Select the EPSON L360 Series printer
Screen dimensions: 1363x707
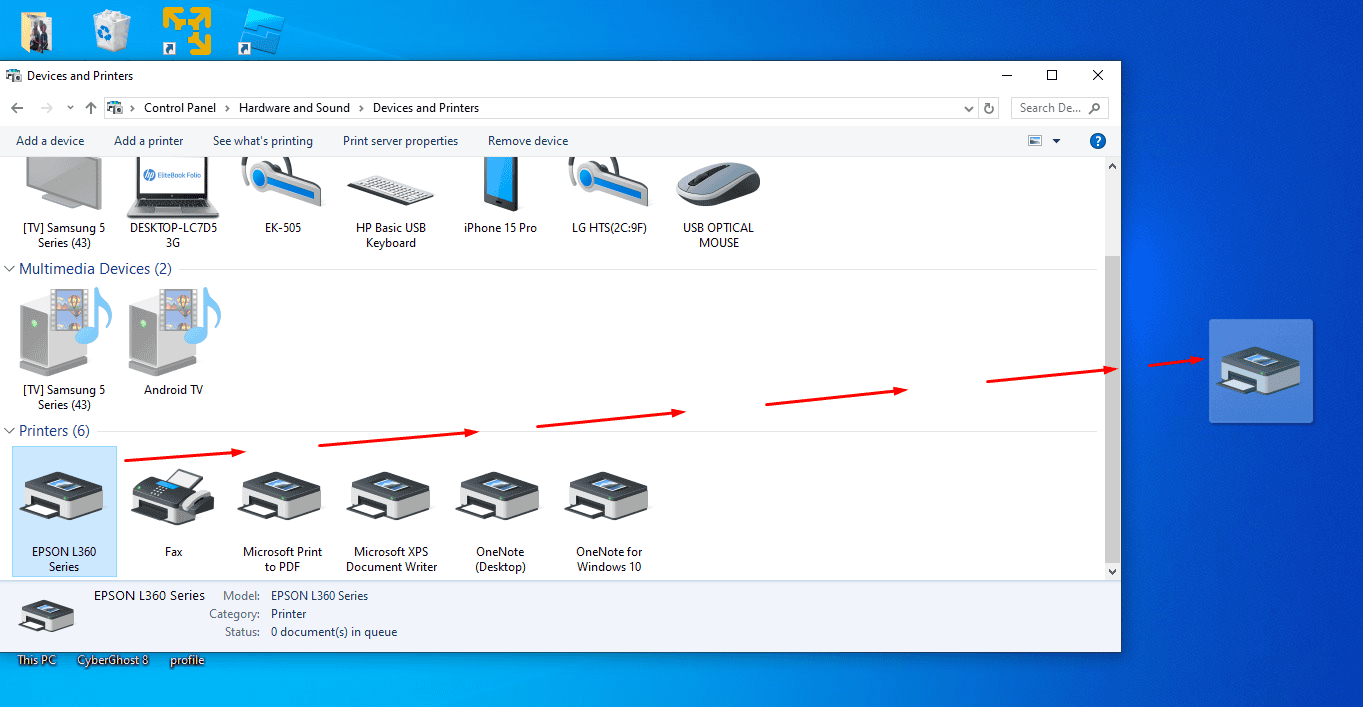[64, 509]
